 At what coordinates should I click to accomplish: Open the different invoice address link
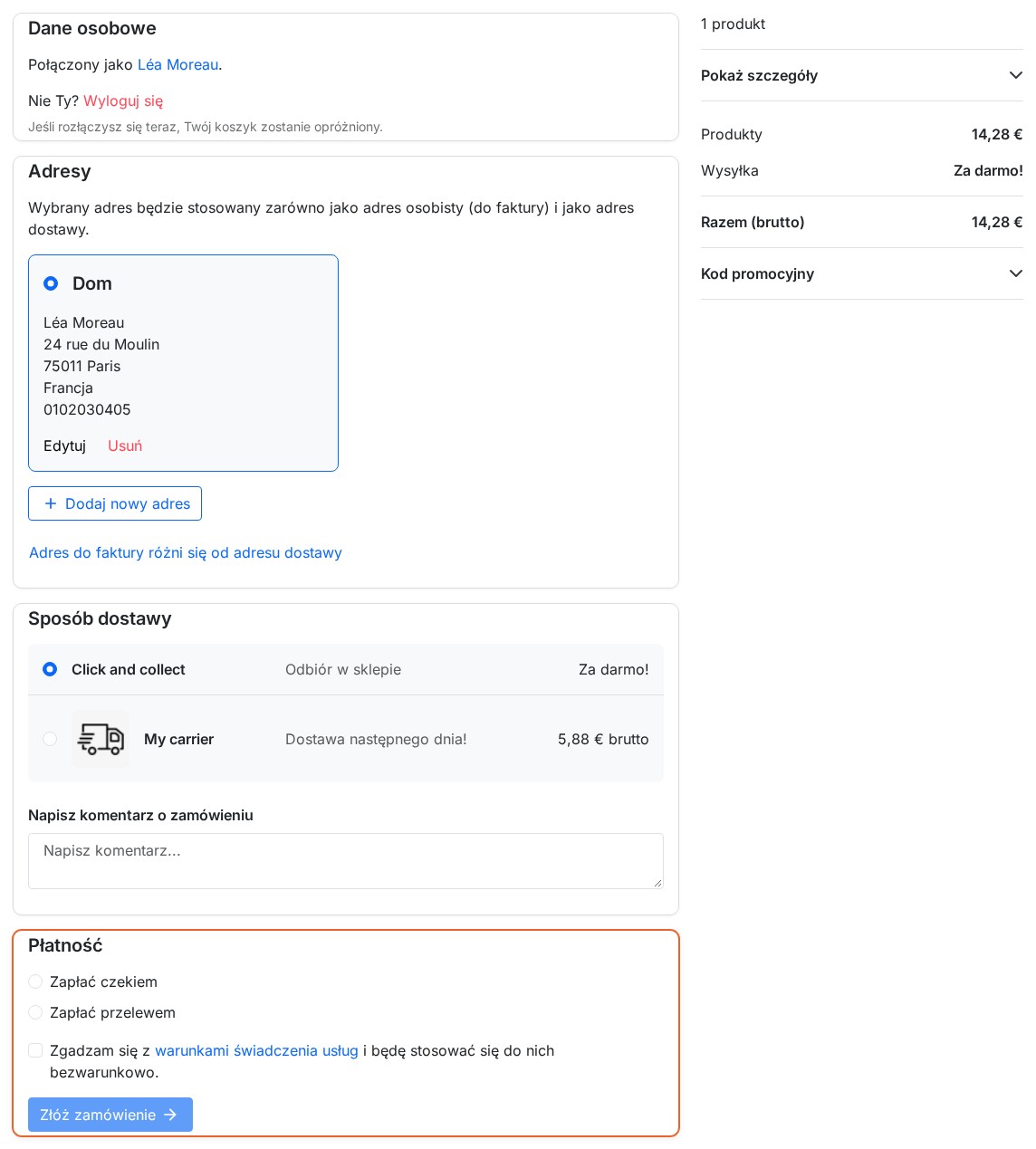[x=186, y=552]
